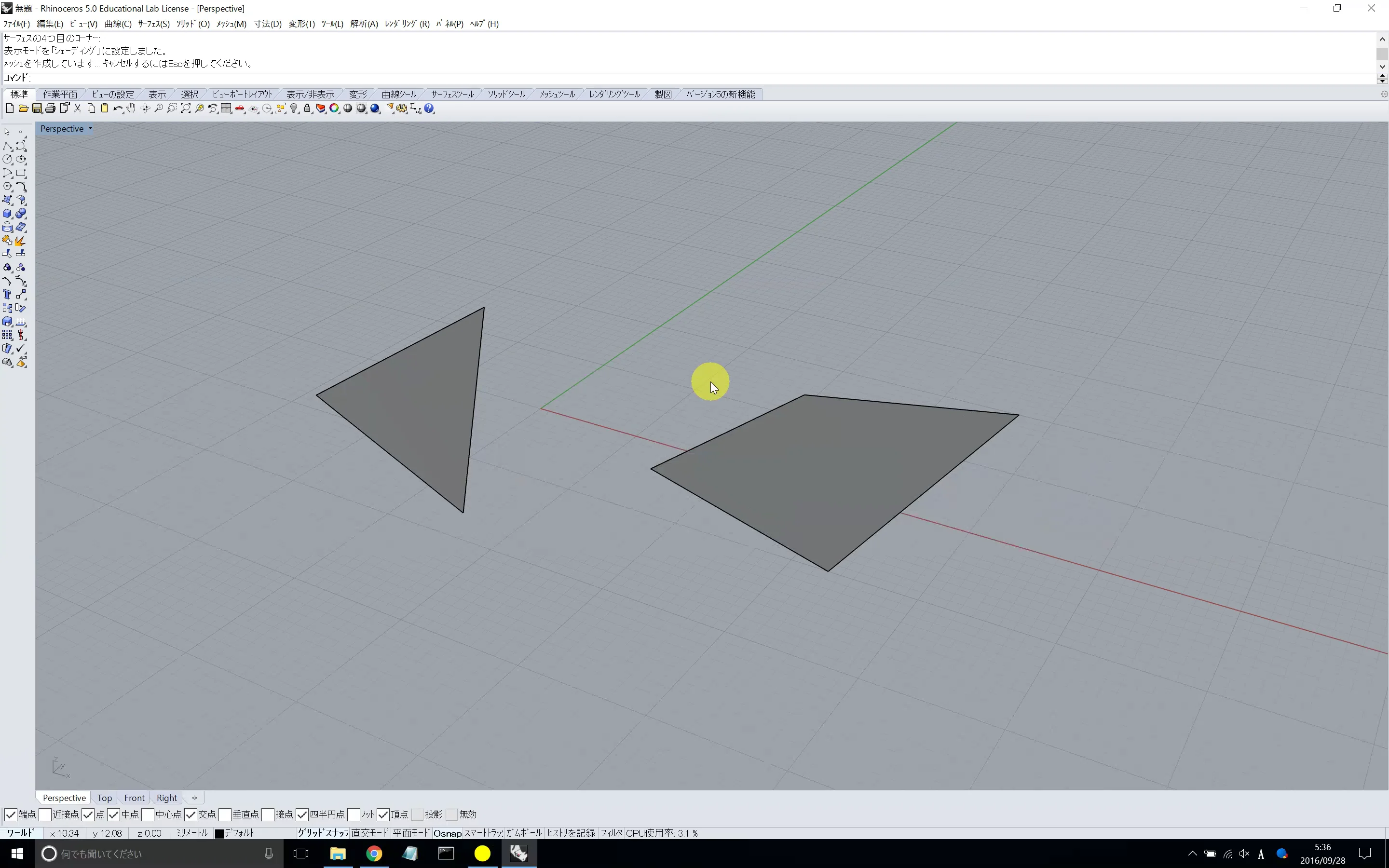Click the Explode icon
The width and height of the screenshot is (1389, 868).
[21, 241]
